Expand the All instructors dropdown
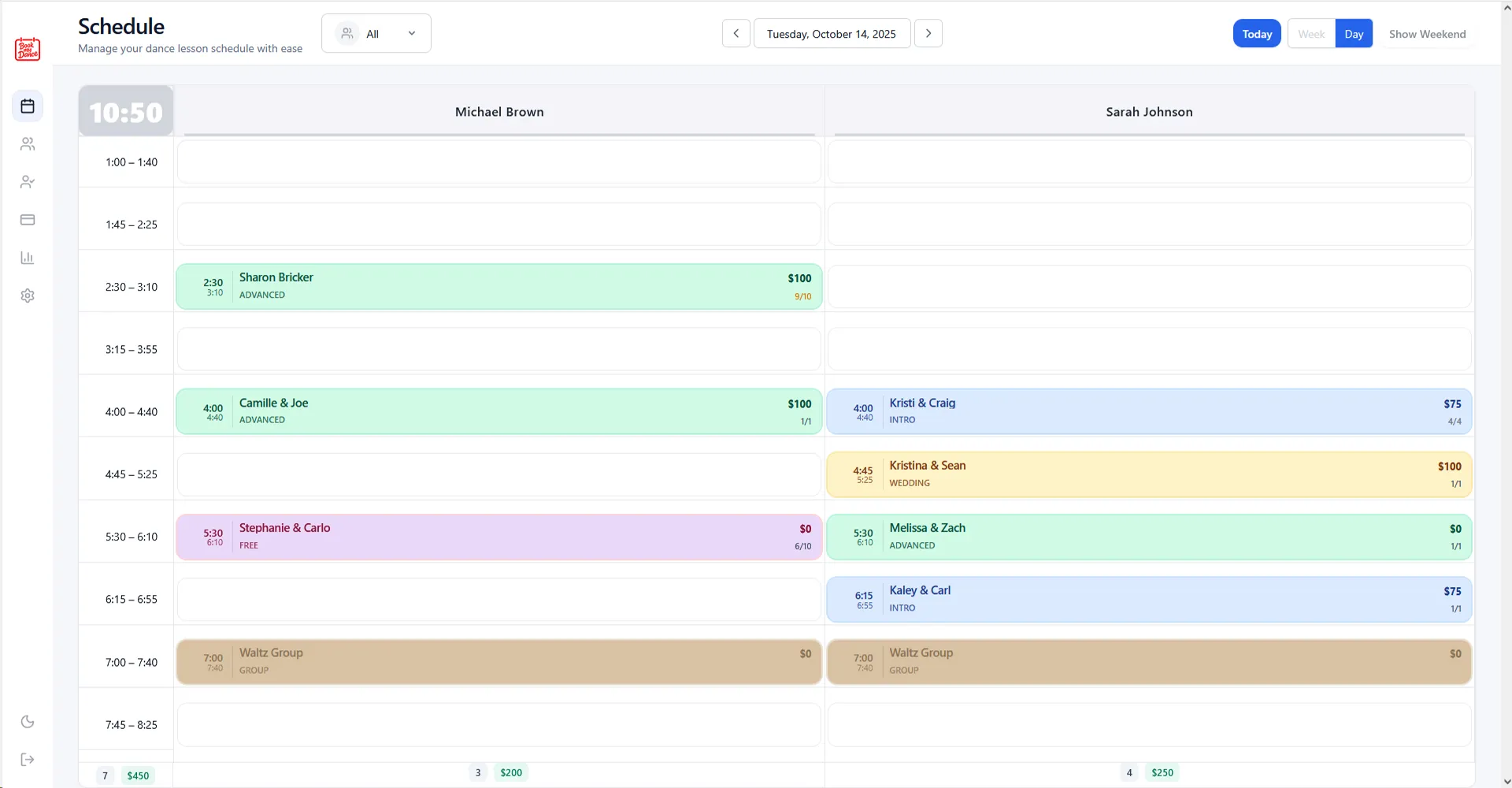The width and height of the screenshot is (1512, 788). pos(376,34)
